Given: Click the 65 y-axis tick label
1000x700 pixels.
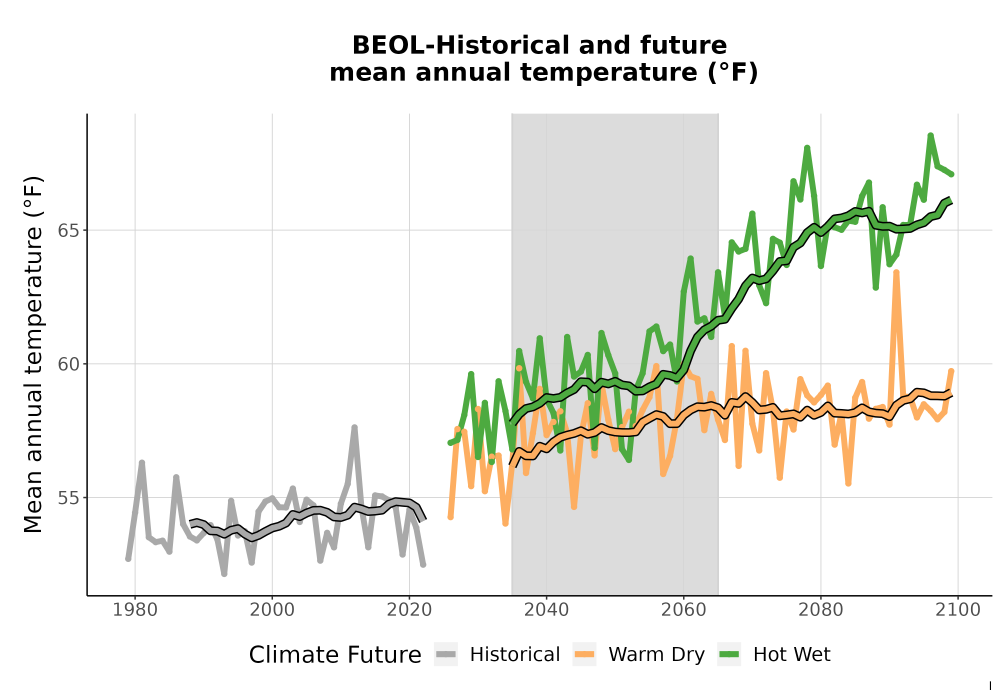Looking at the screenshot, I should 69,231.
